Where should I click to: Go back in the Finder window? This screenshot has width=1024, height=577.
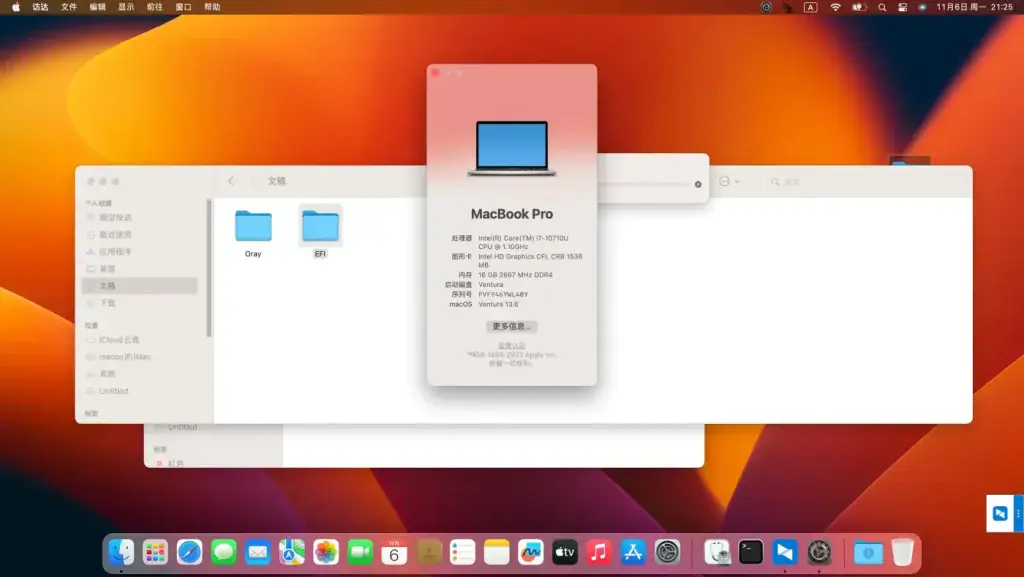point(231,181)
